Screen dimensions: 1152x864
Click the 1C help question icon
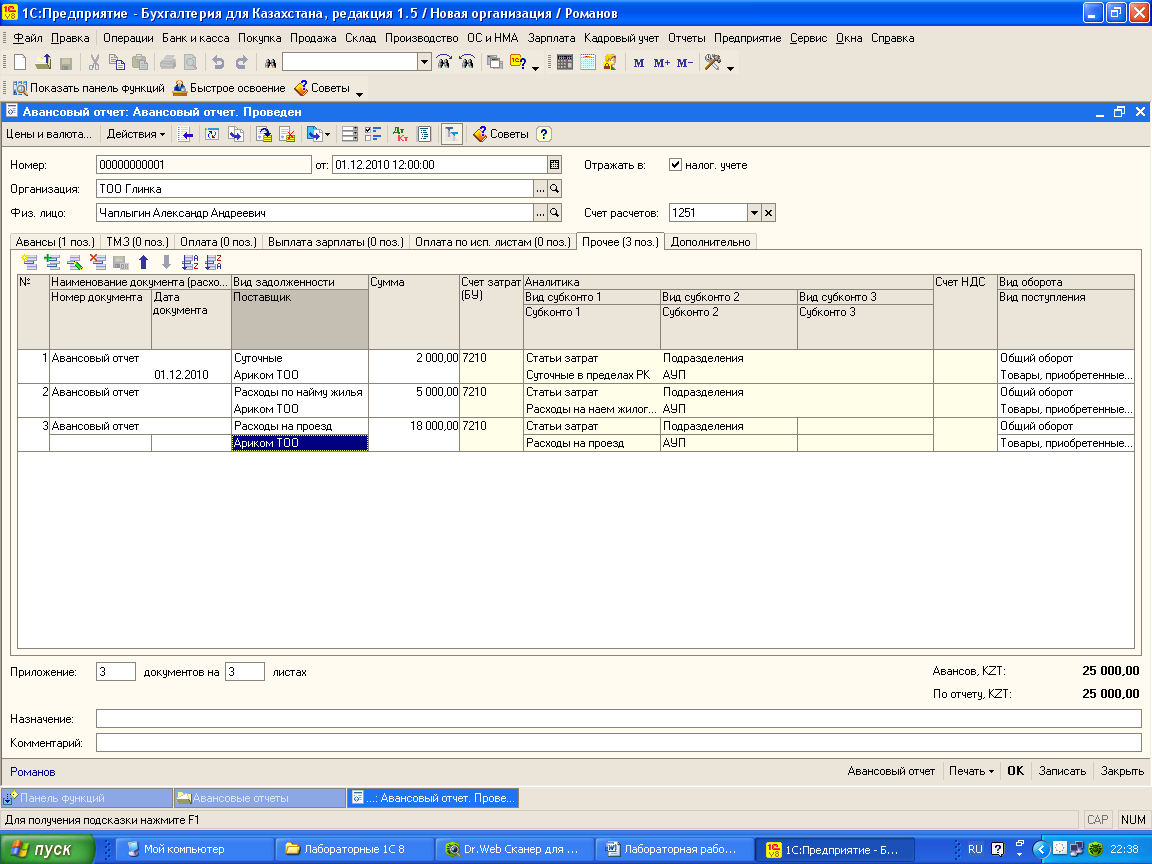point(518,62)
